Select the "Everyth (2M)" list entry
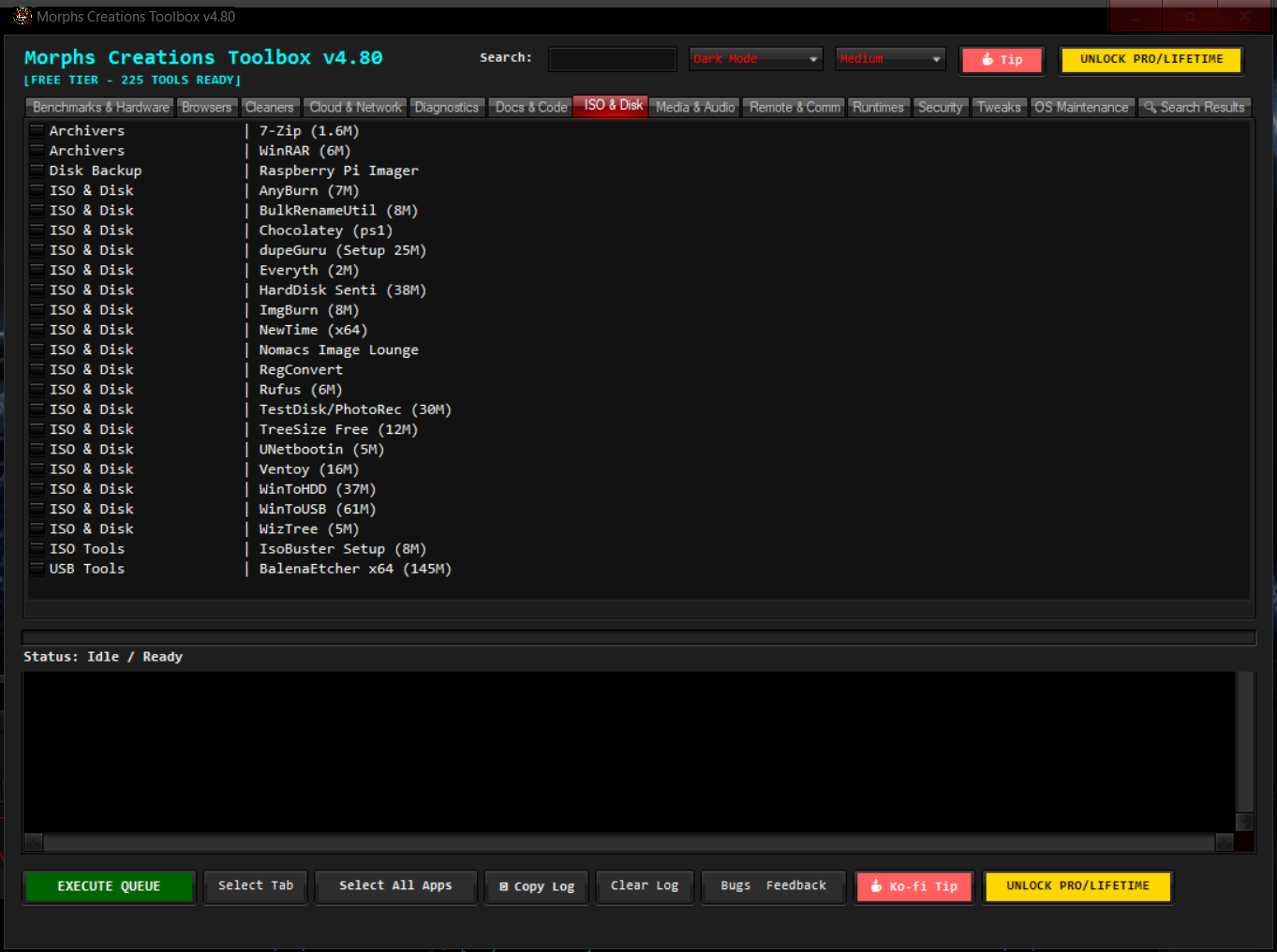This screenshot has width=1277, height=952. click(309, 270)
